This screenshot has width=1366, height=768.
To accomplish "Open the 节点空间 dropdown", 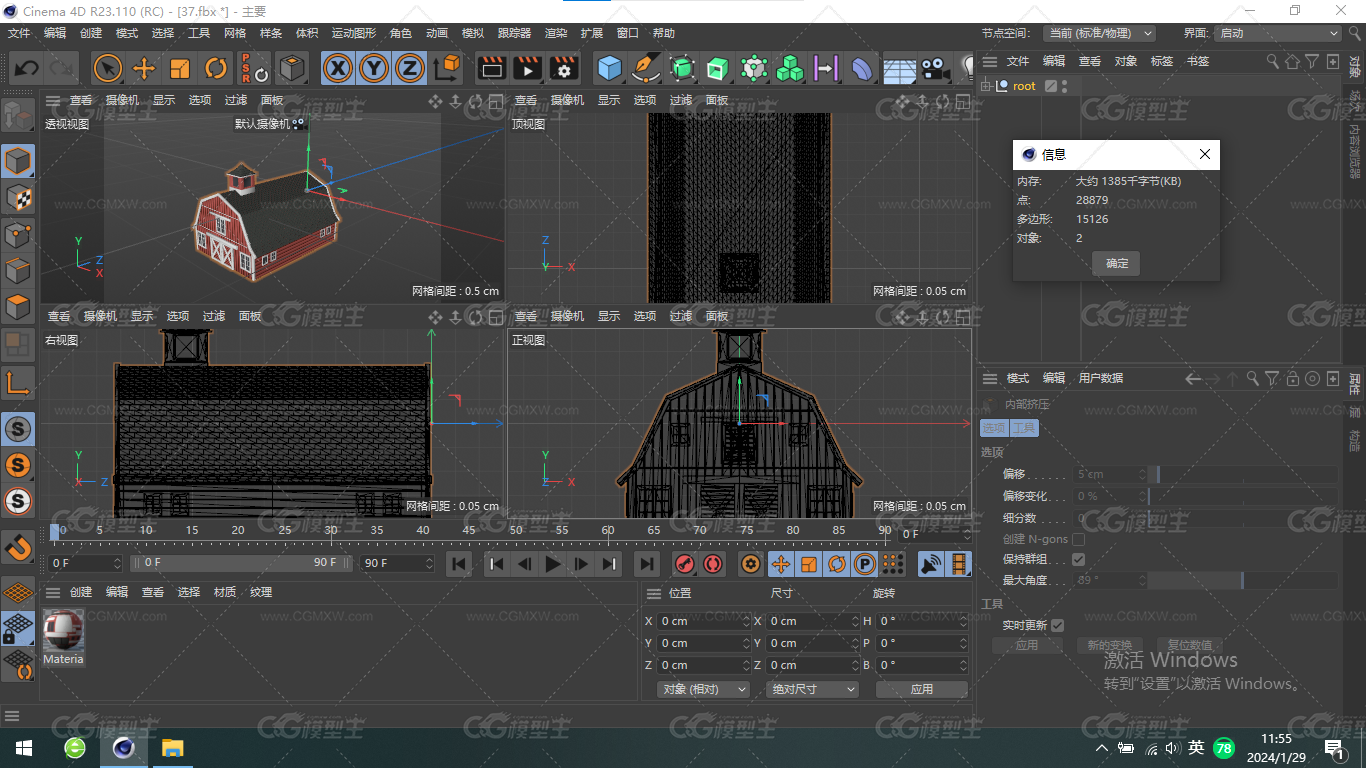I will pyautogui.click(x=1099, y=33).
